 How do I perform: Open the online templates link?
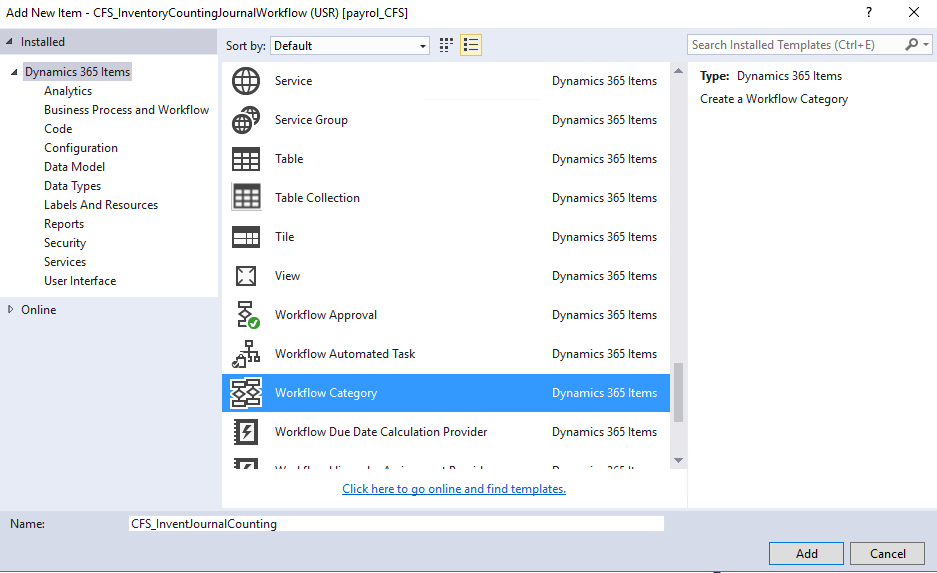point(454,489)
